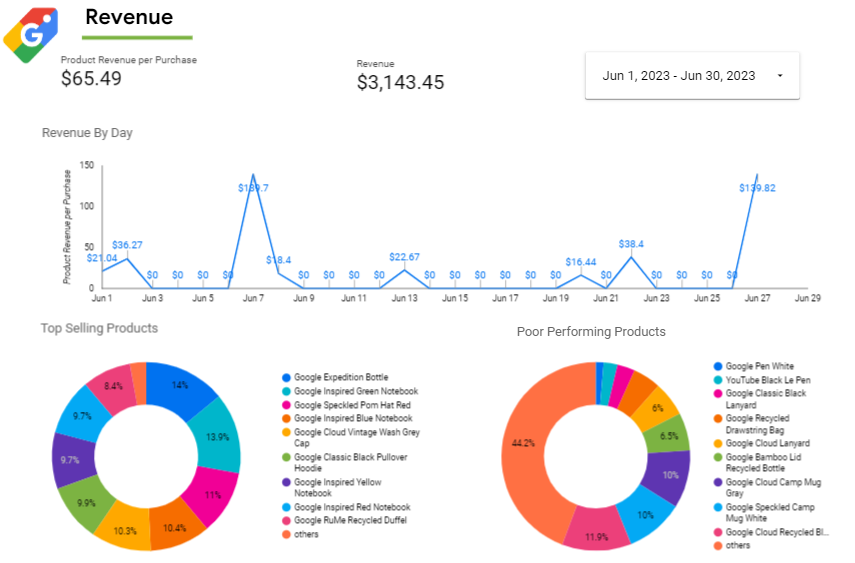This screenshot has height=563, width=855.
Task: Select the 8.4% pink donut slice
Action: tap(113, 386)
